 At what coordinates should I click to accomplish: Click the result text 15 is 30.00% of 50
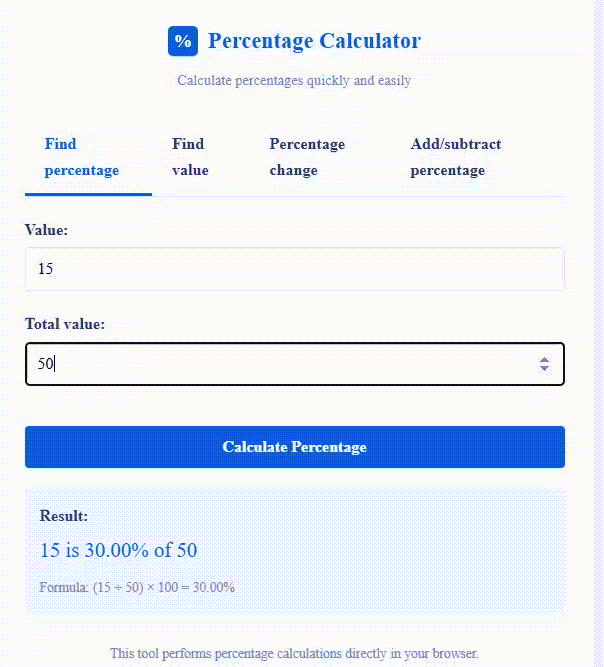point(119,550)
